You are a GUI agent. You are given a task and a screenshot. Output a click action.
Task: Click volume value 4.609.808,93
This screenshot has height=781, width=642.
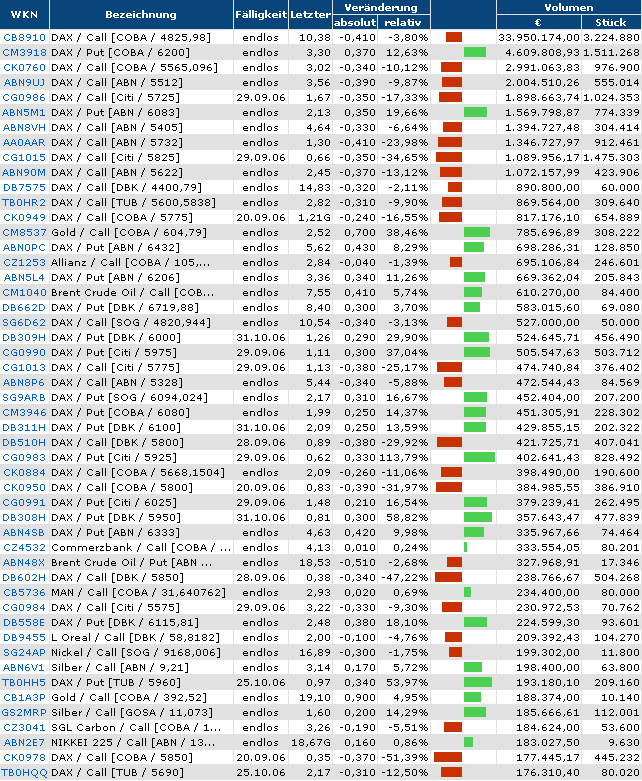tap(542, 52)
